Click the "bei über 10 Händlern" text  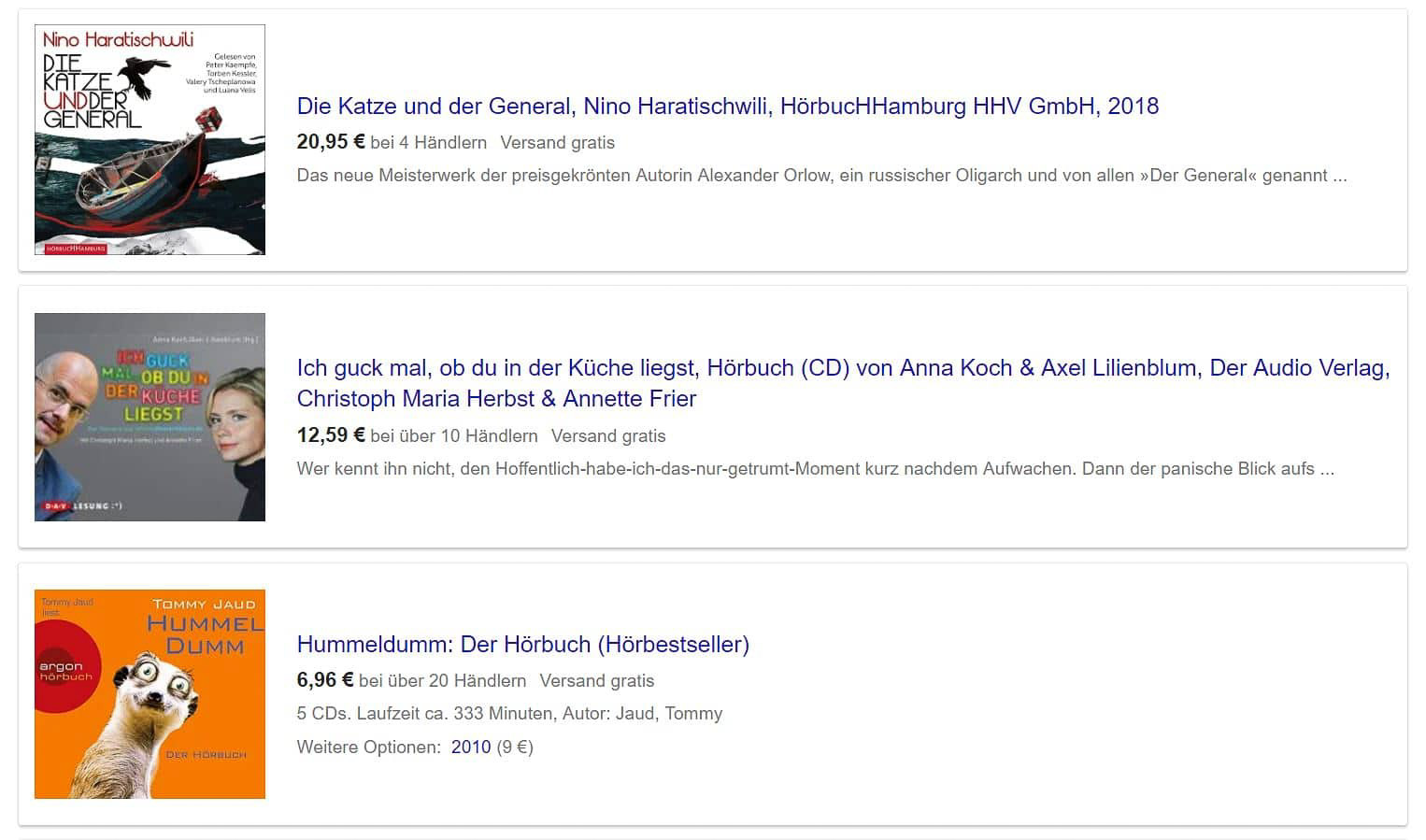(454, 436)
